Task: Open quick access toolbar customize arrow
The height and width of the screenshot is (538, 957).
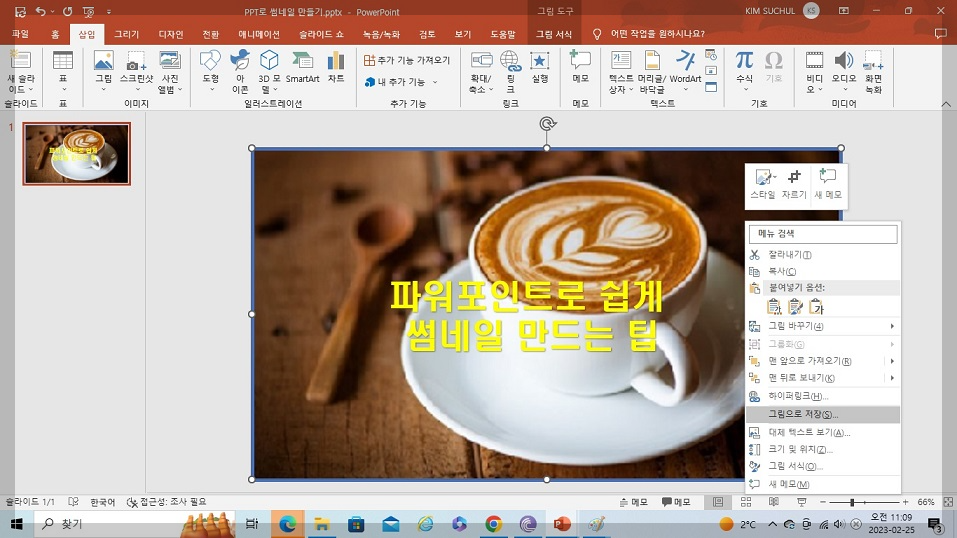Action: coord(109,12)
